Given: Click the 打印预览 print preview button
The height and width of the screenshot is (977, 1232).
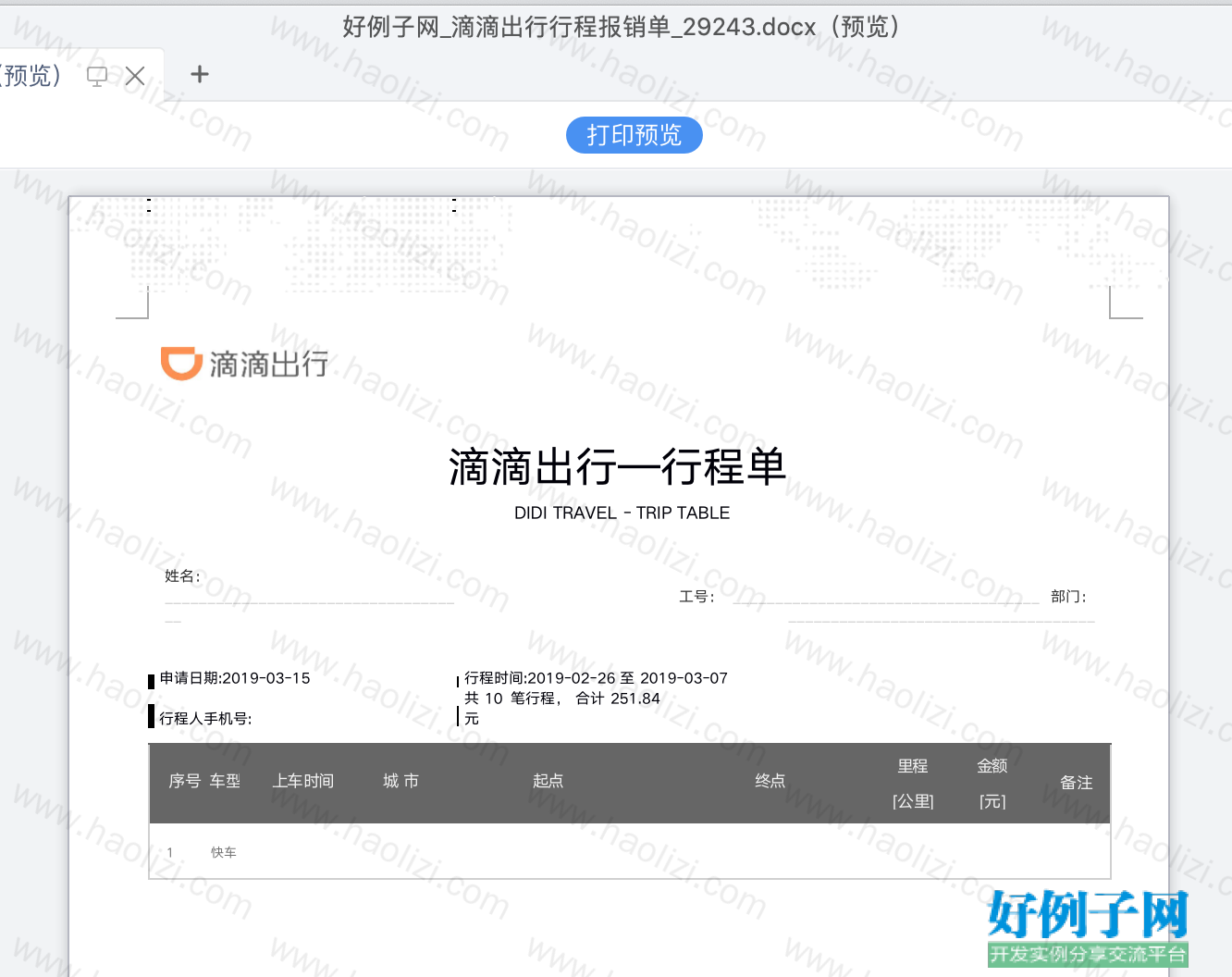Looking at the screenshot, I should click(x=634, y=135).
